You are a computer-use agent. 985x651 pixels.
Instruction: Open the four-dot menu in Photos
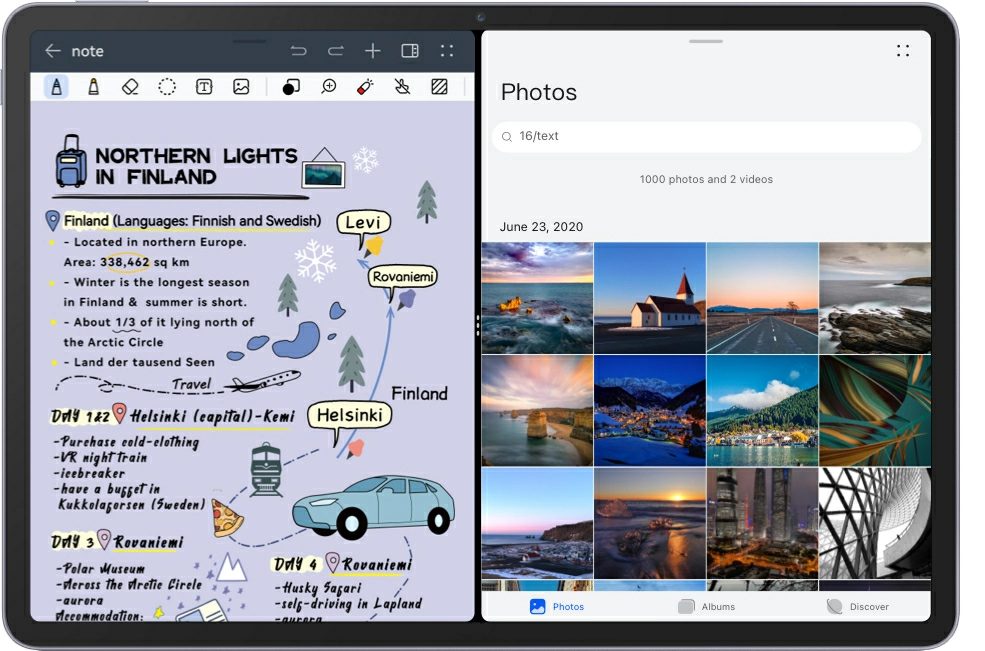pos(903,51)
